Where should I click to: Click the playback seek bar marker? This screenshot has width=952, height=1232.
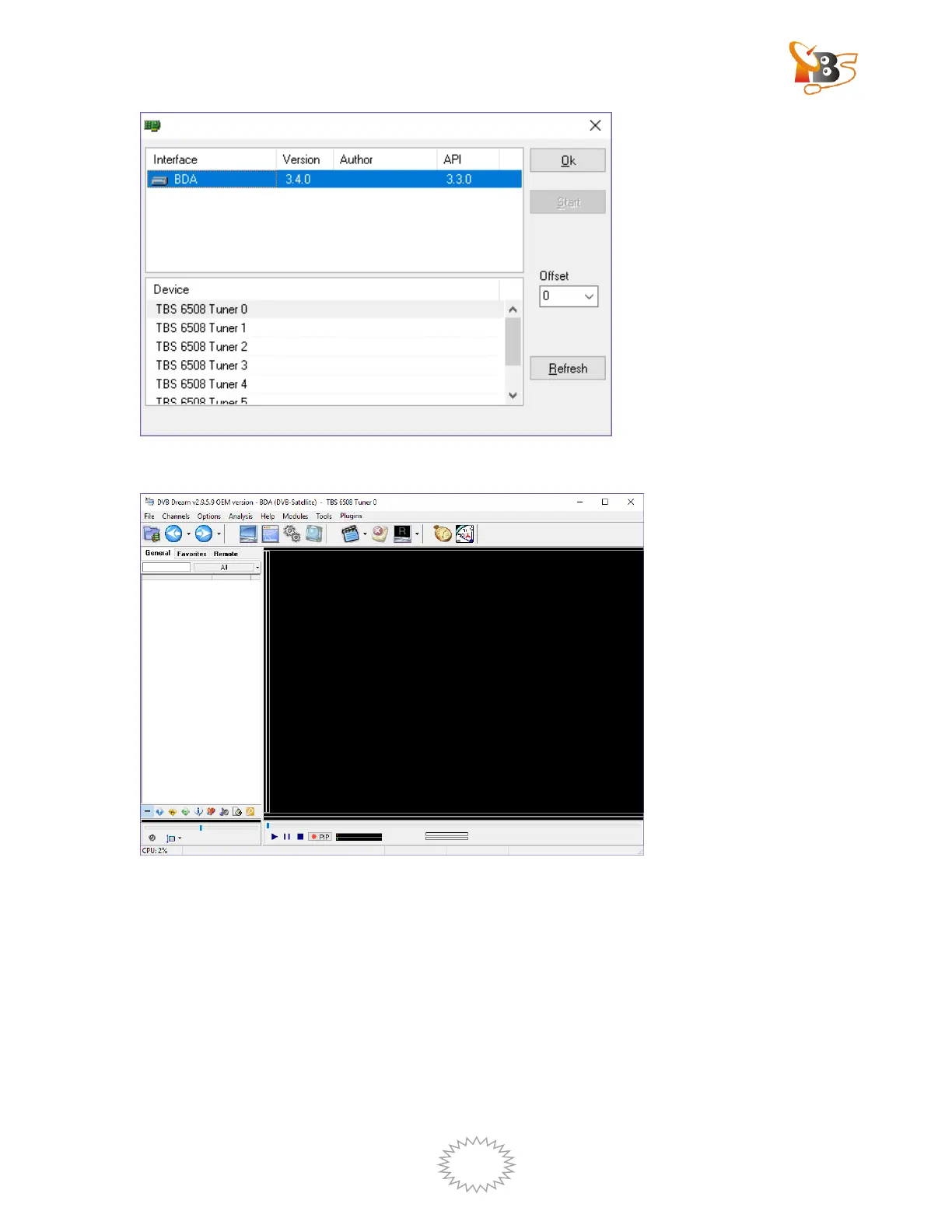pyautogui.click(x=268, y=825)
